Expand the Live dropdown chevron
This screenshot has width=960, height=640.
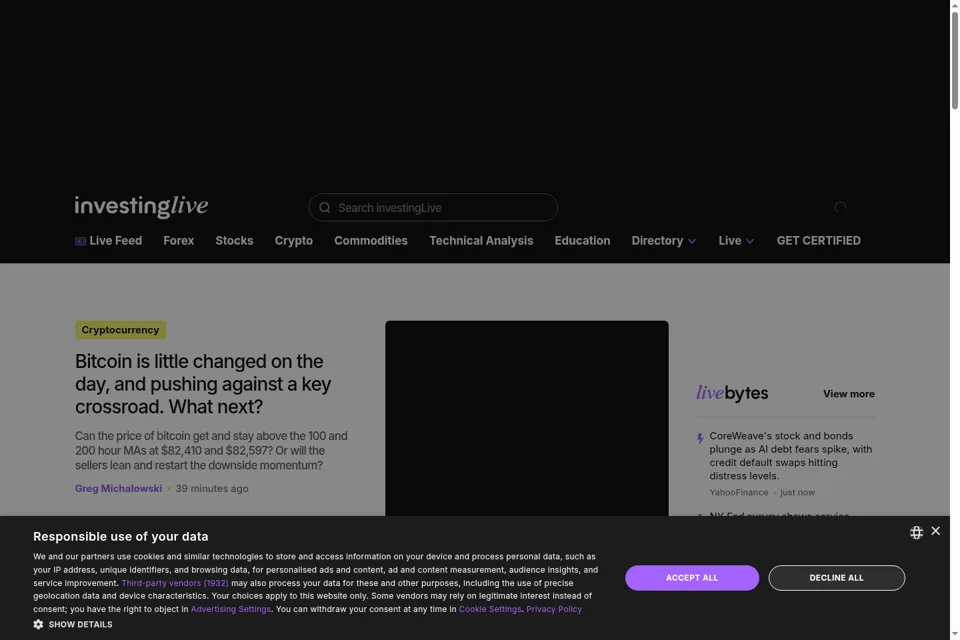[750, 241]
